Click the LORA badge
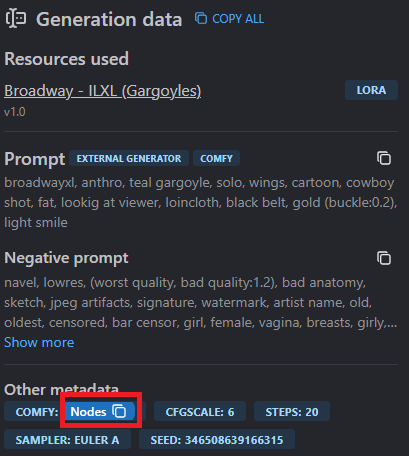Viewport: 409px width, 456px height. pos(371,90)
